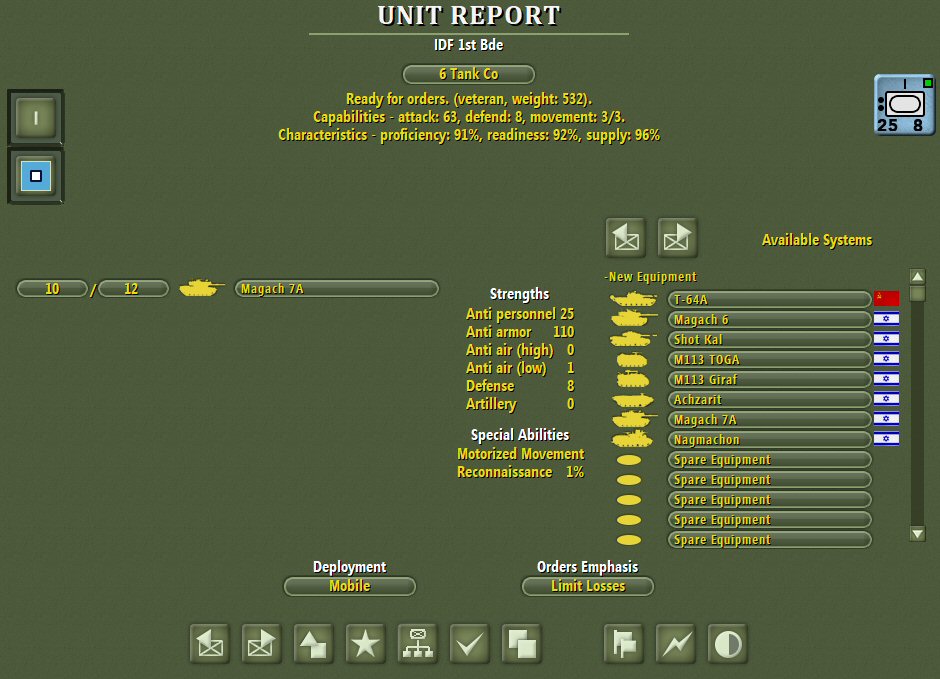Select the last Spare Equipment slot
Viewport: 940px width, 679px height.
click(x=769, y=539)
